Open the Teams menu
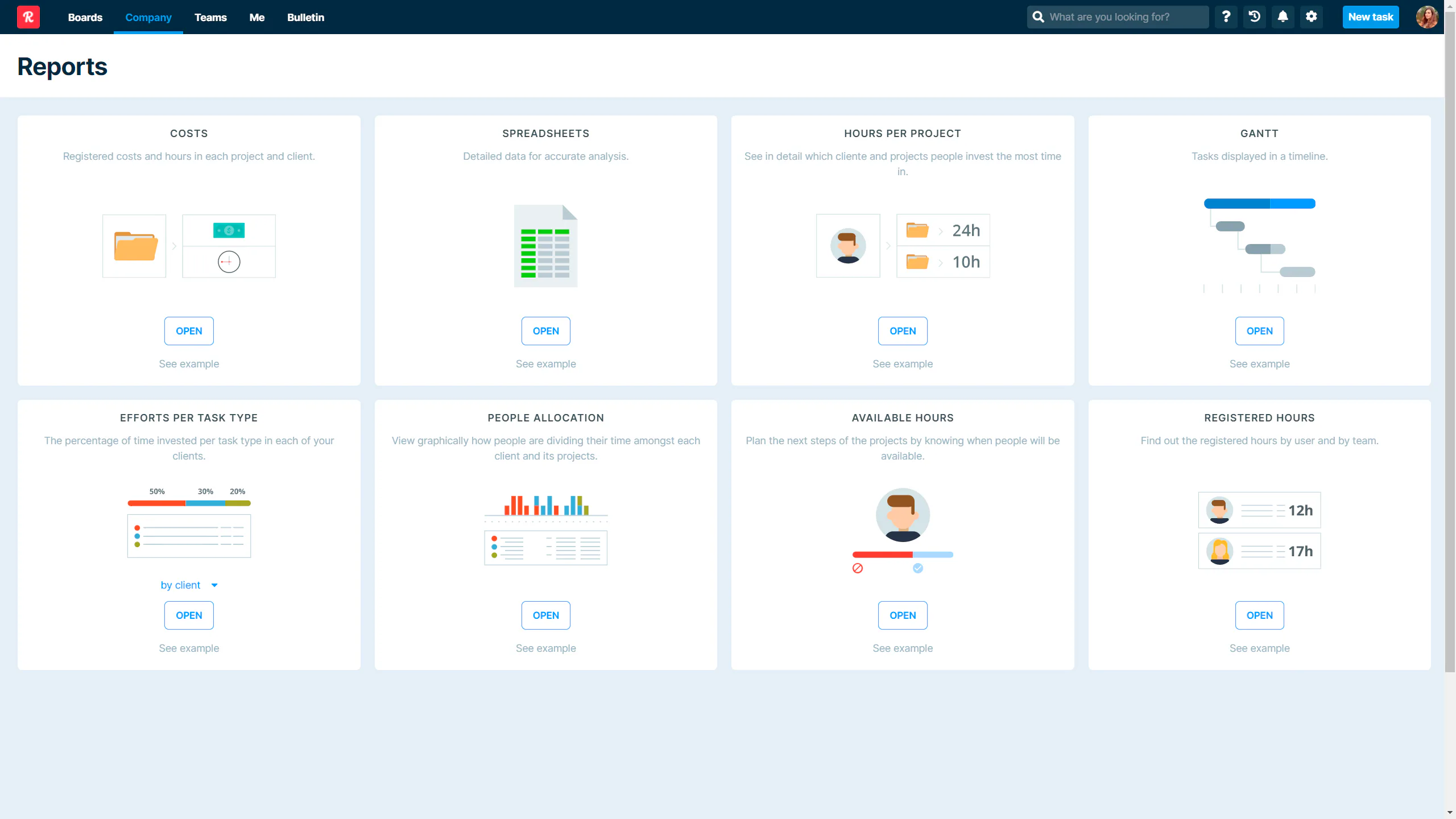The width and height of the screenshot is (1456, 819). pos(210,17)
